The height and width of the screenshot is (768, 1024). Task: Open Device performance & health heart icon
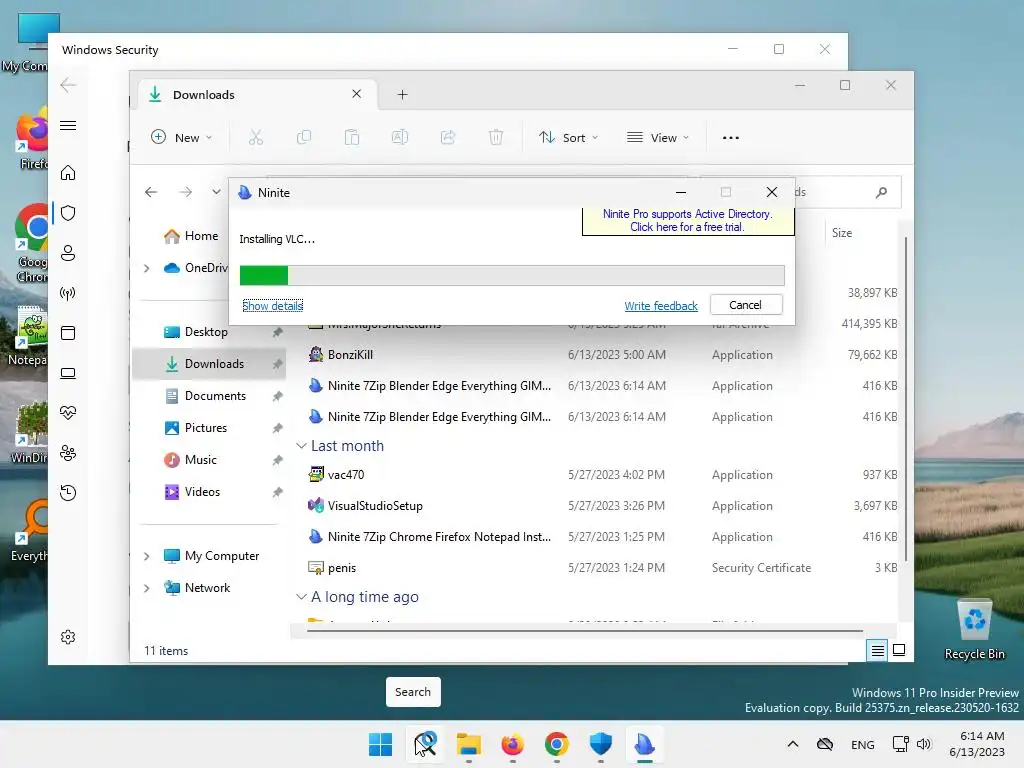tap(68, 413)
